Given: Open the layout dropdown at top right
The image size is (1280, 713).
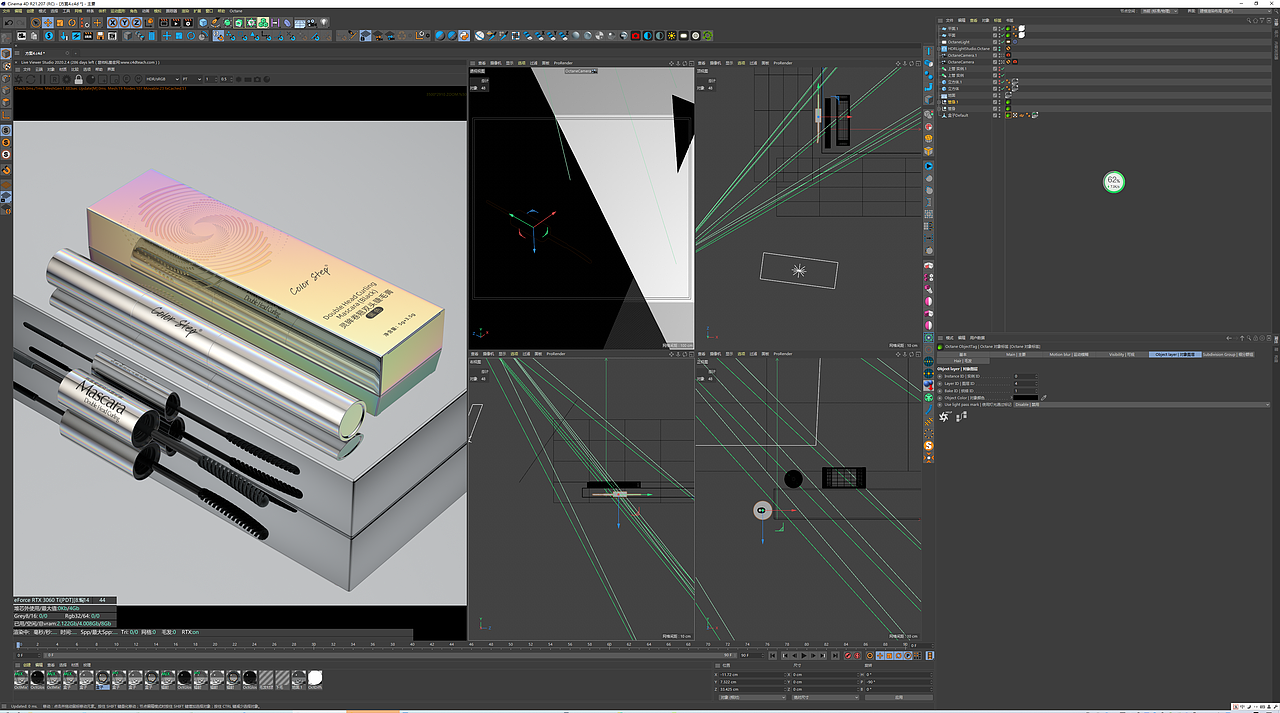Looking at the screenshot, I should click(1233, 11).
